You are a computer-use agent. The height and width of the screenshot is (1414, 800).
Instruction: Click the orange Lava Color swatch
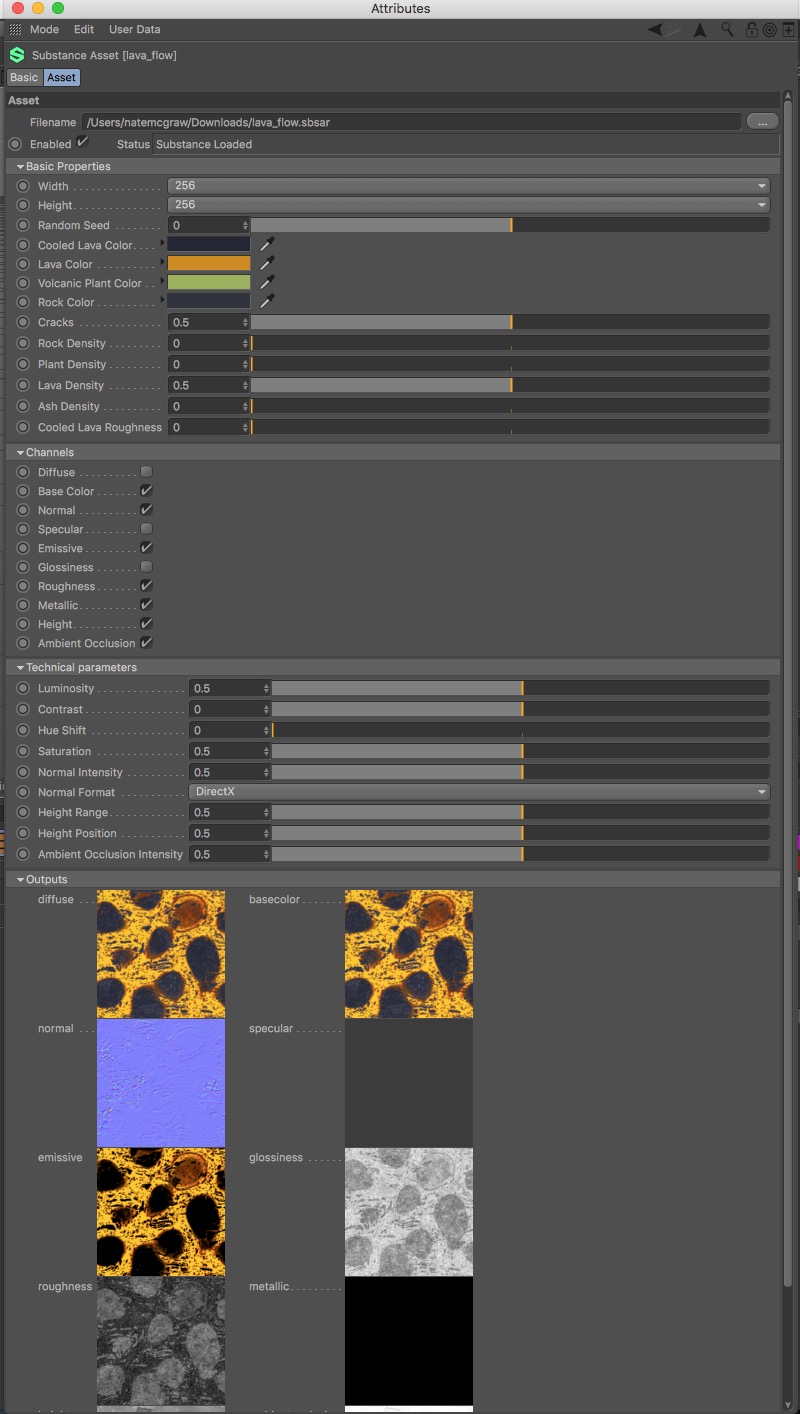click(209, 263)
